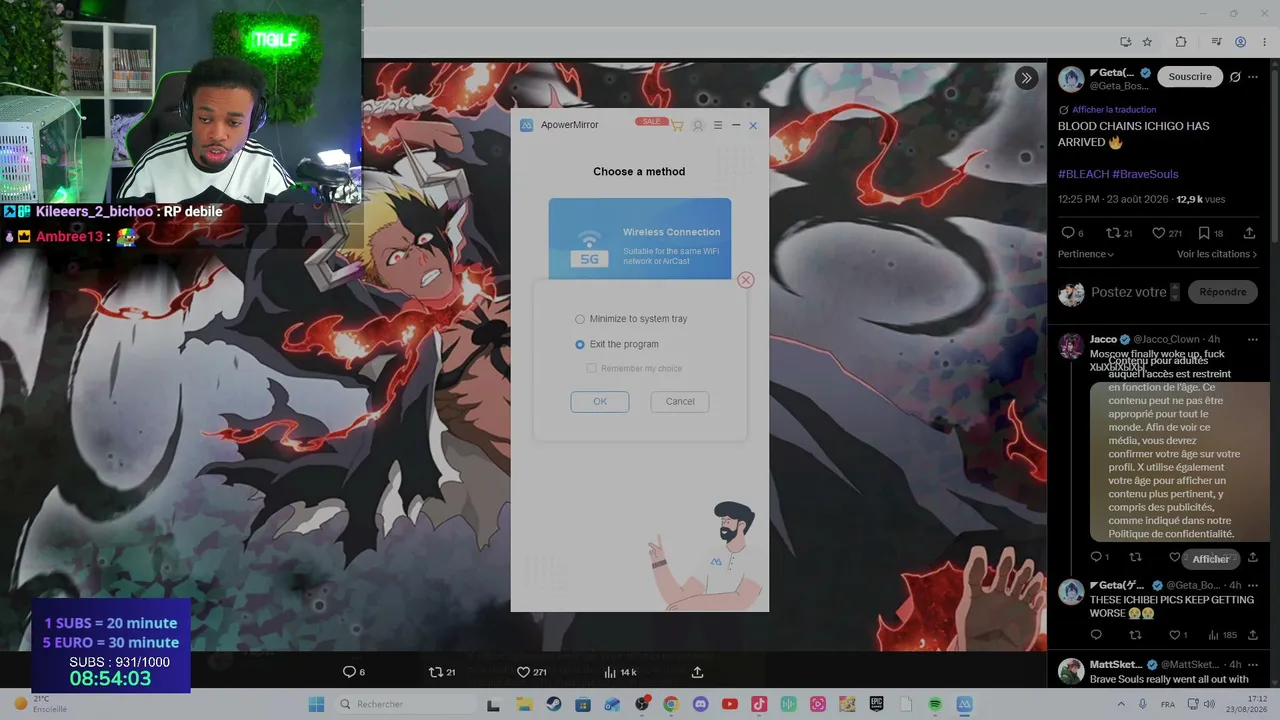The width and height of the screenshot is (1280, 720).
Task: Repost the main tweet in side panel
Action: 1113,233
